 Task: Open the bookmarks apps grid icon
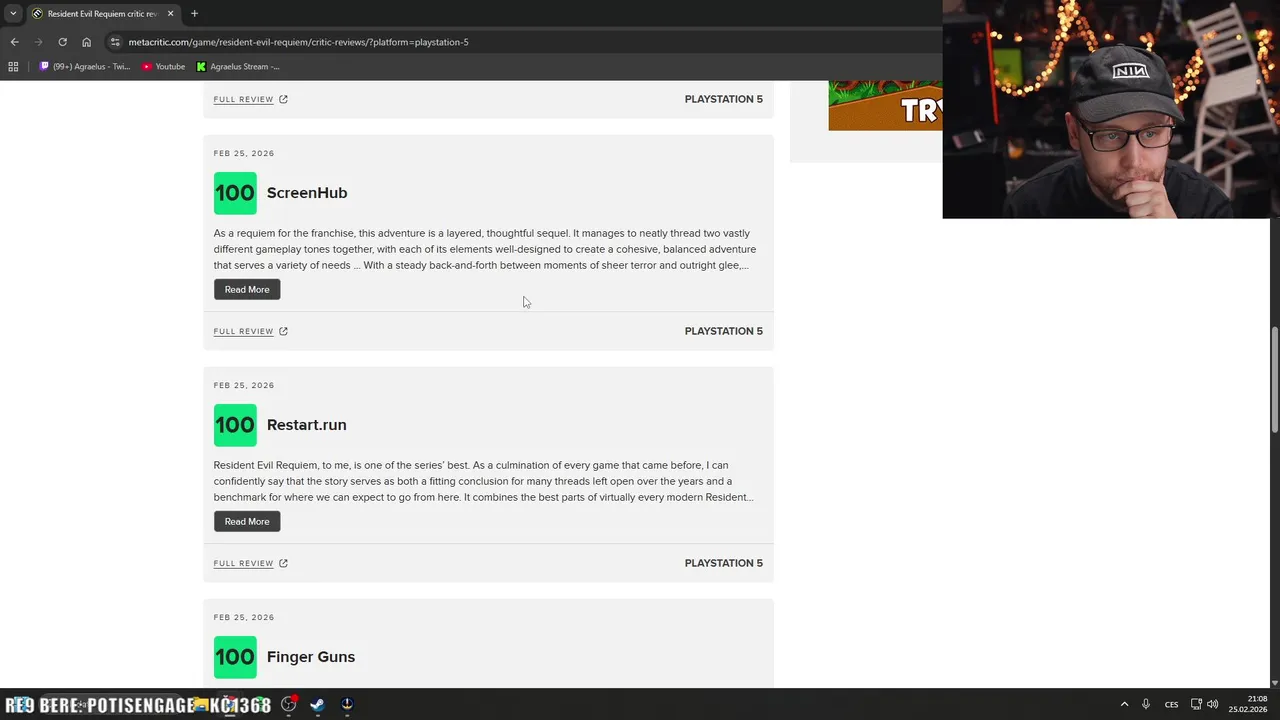[13, 67]
